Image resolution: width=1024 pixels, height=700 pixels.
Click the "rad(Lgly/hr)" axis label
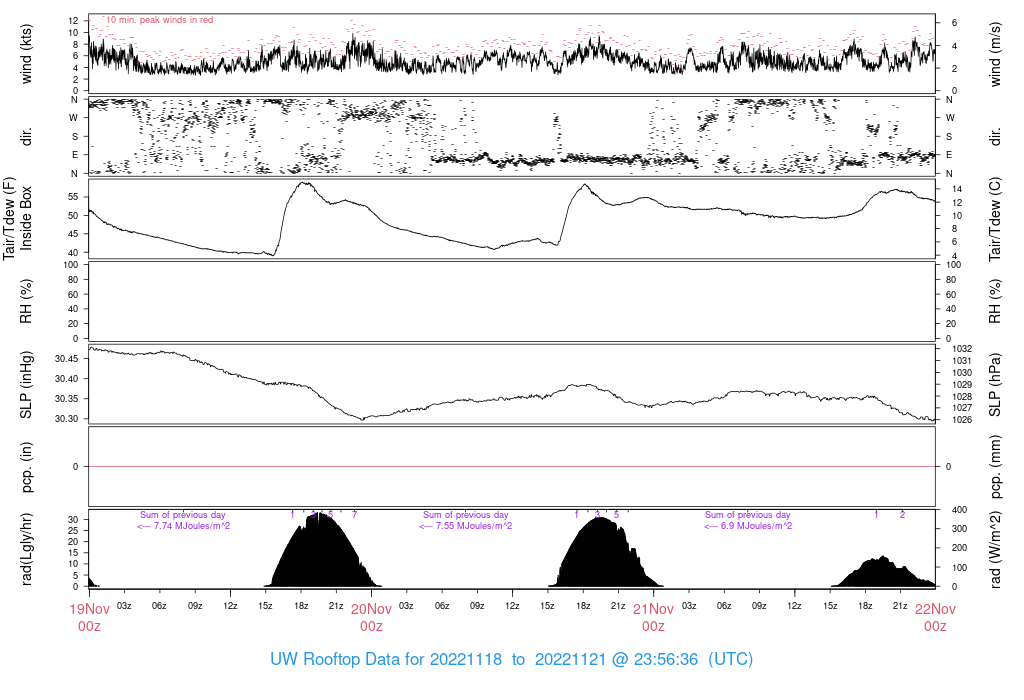click(26, 549)
